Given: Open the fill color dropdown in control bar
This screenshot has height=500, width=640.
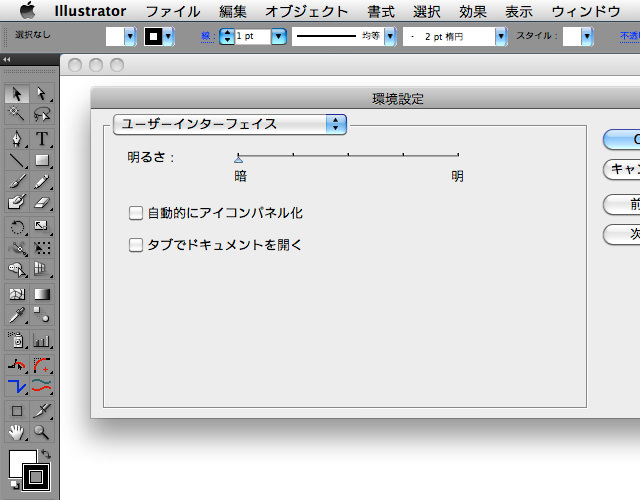Looking at the screenshot, I should point(130,36).
